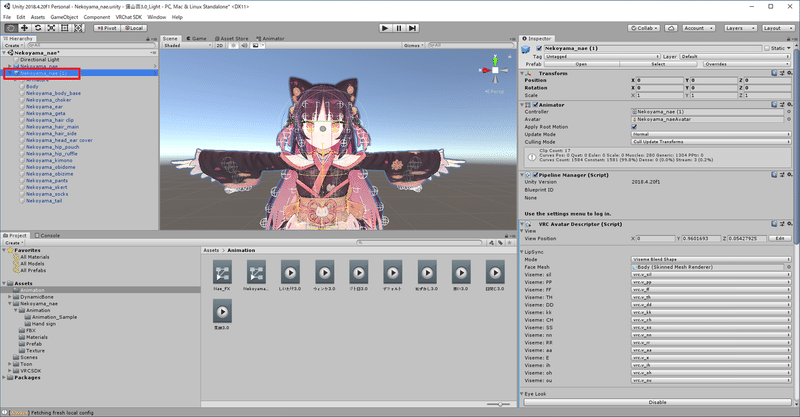Select the ウィンク3.0 animation clip

click(x=324, y=275)
